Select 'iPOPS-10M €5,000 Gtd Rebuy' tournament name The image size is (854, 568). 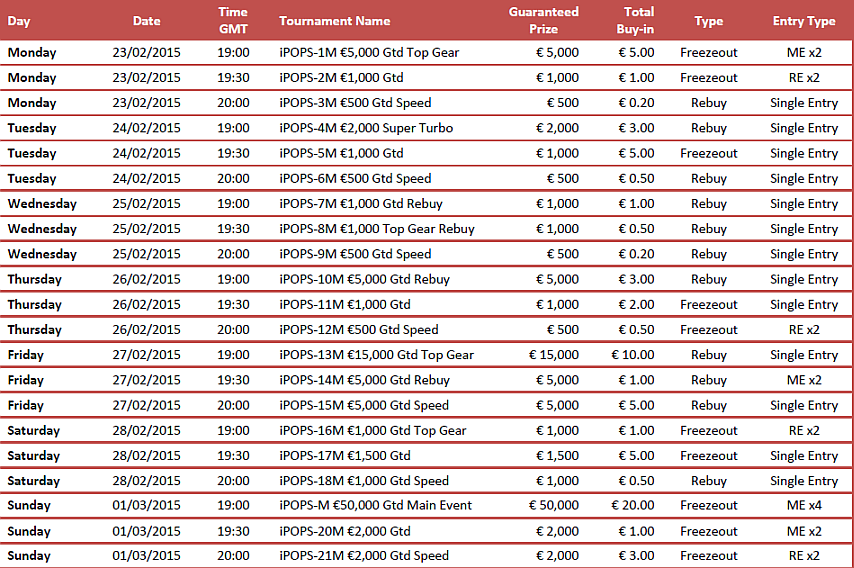click(364, 279)
